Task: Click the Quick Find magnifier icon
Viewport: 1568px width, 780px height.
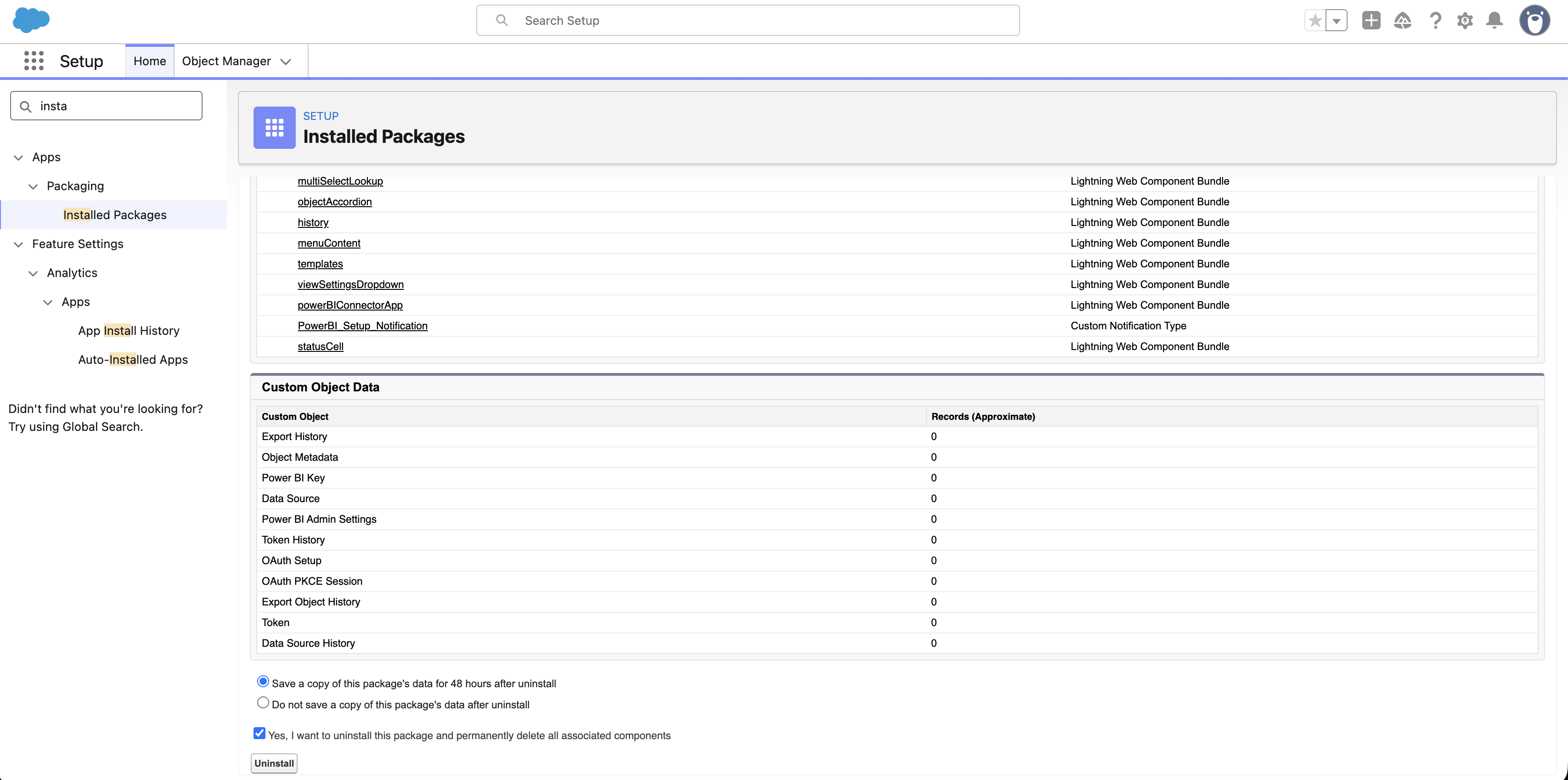Action: (x=26, y=107)
